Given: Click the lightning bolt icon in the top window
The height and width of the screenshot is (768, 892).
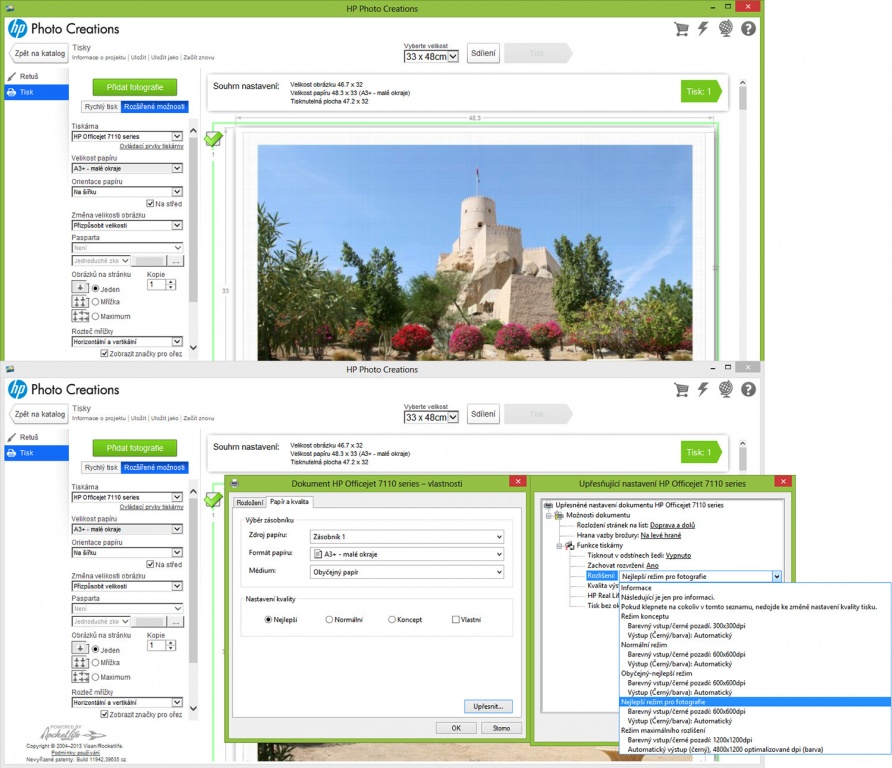Looking at the screenshot, I should 703,28.
